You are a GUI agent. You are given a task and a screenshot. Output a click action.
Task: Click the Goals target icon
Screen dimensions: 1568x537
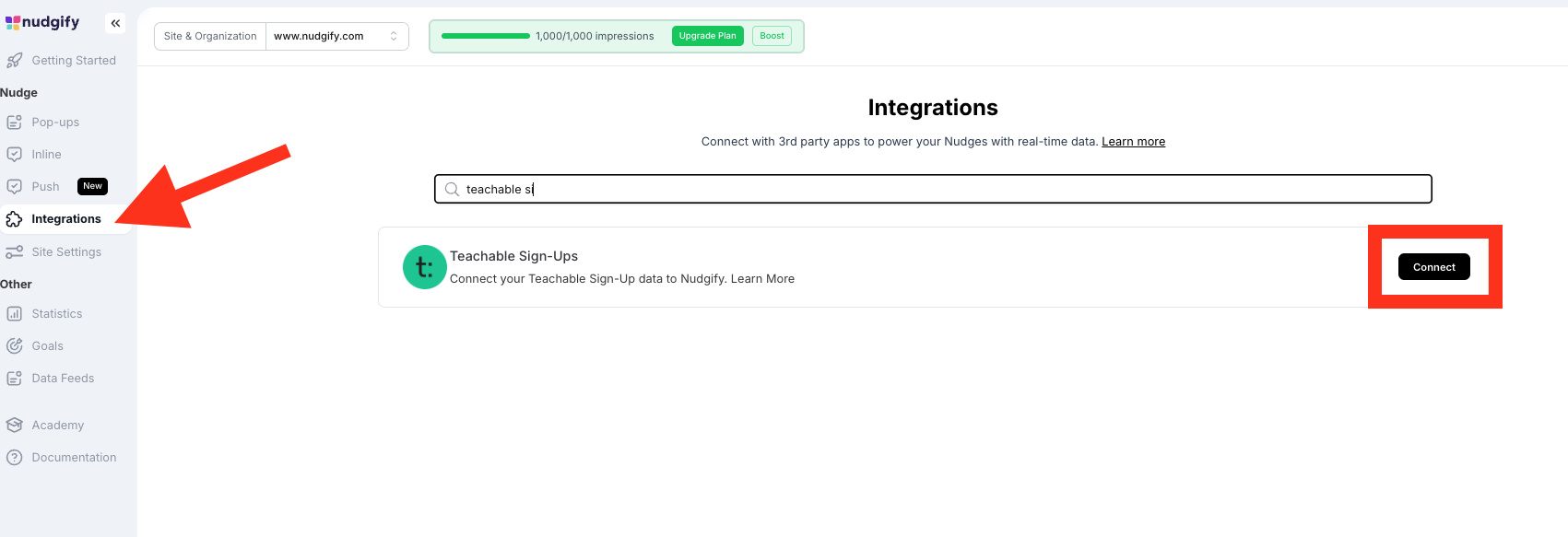click(14, 346)
